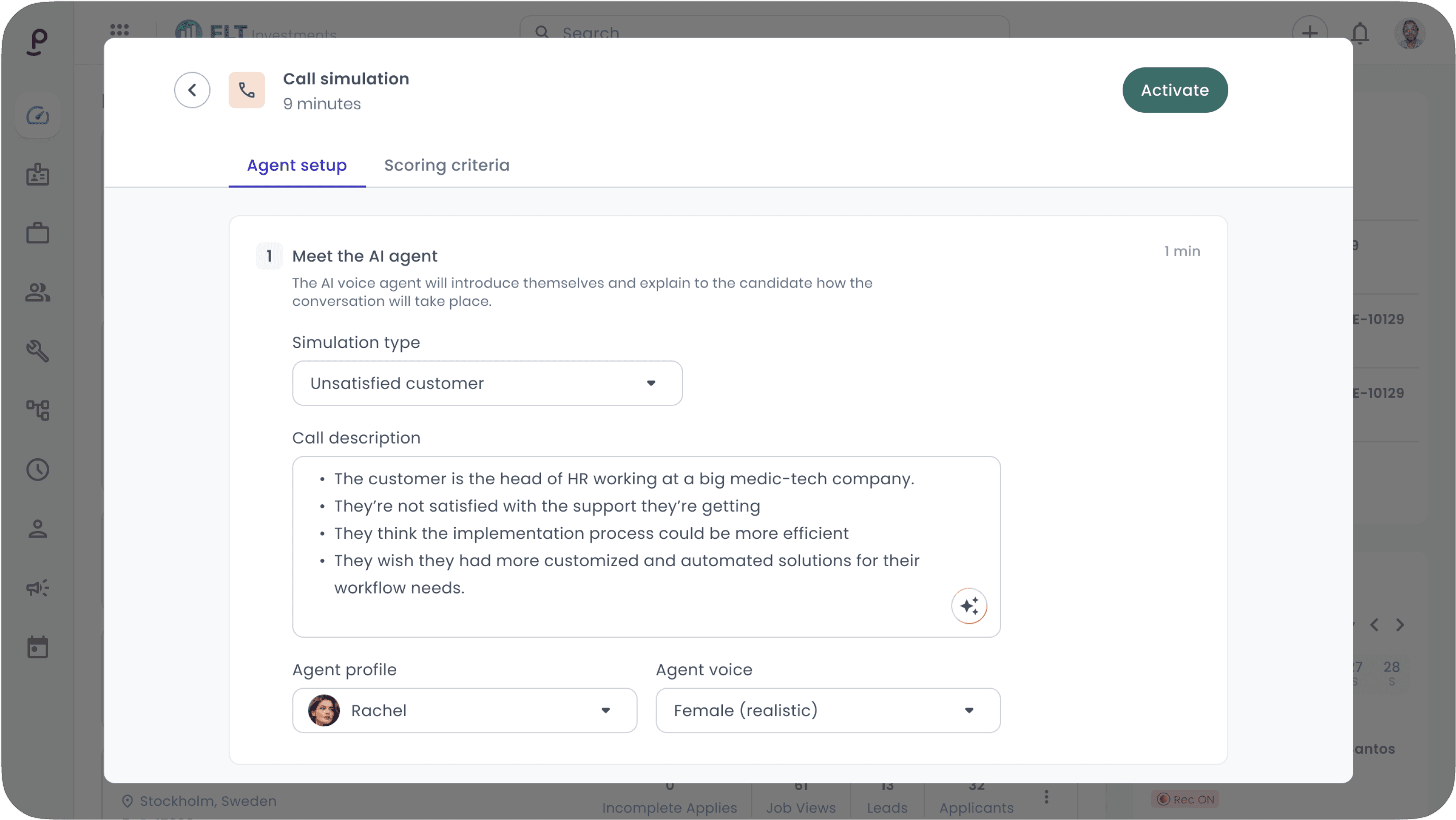Click the Rec ON indicator
This screenshot has height=820, width=1456.
(x=1185, y=799)
